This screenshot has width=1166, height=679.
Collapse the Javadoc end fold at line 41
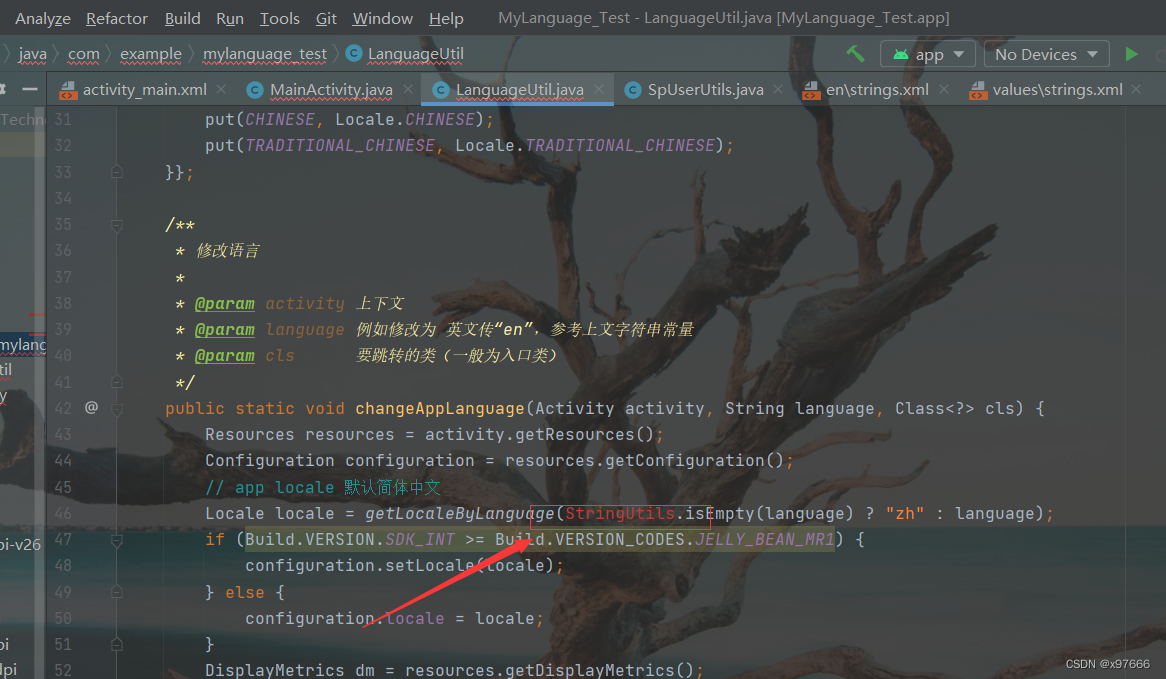117,382
